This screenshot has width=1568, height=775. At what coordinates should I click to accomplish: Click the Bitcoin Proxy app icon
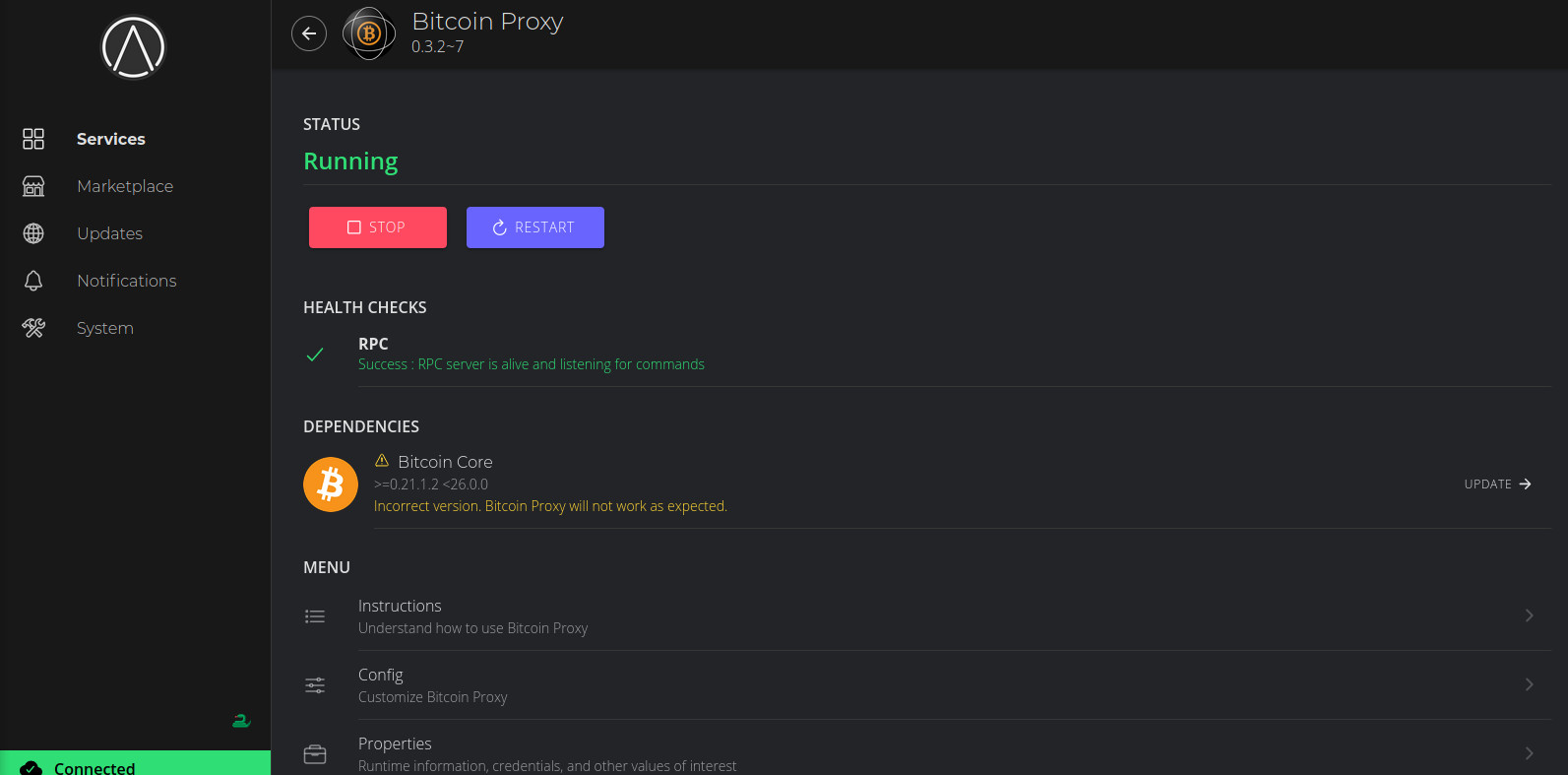[368, 33]
